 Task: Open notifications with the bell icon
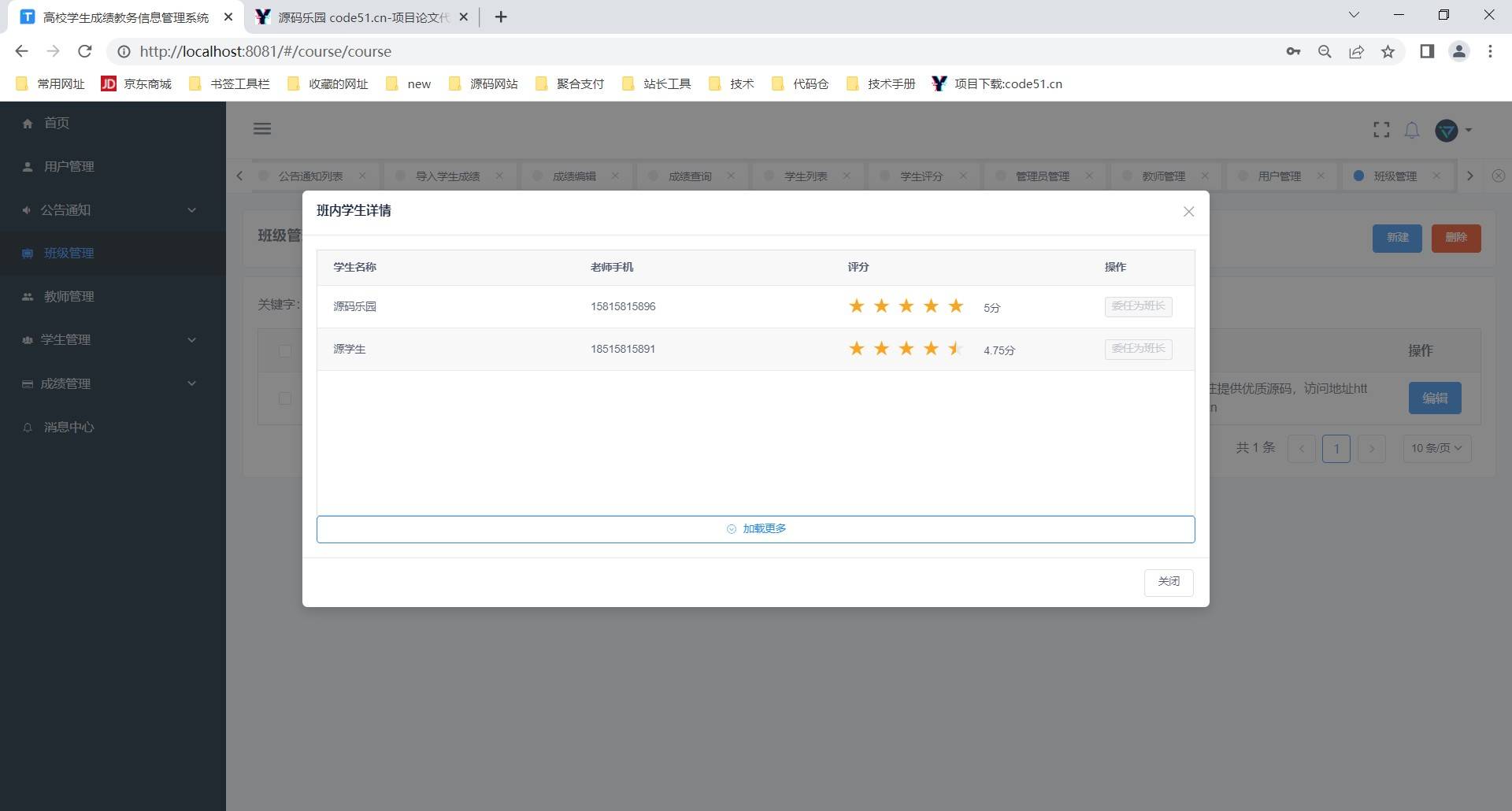pos(1412,130)
